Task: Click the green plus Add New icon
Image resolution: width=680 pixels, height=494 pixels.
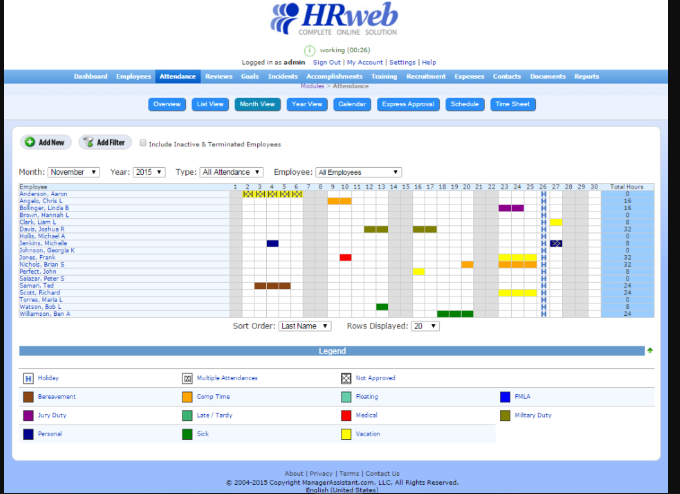Action: pos(29,142)
